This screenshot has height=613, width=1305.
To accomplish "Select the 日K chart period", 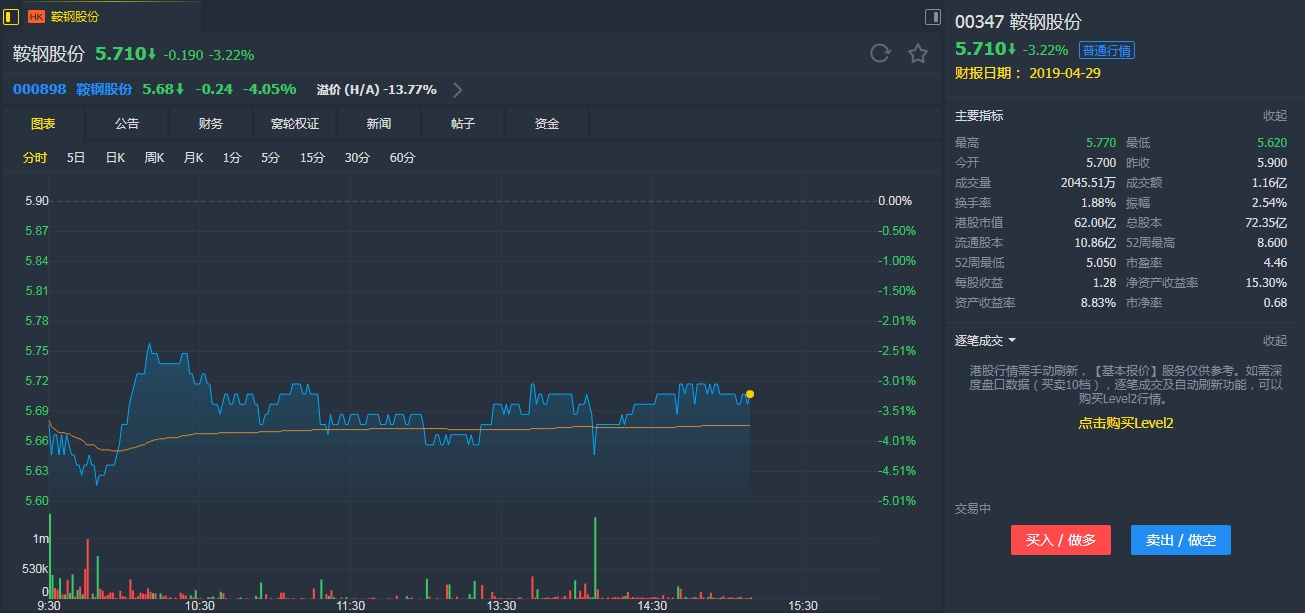I will (115, 158).
